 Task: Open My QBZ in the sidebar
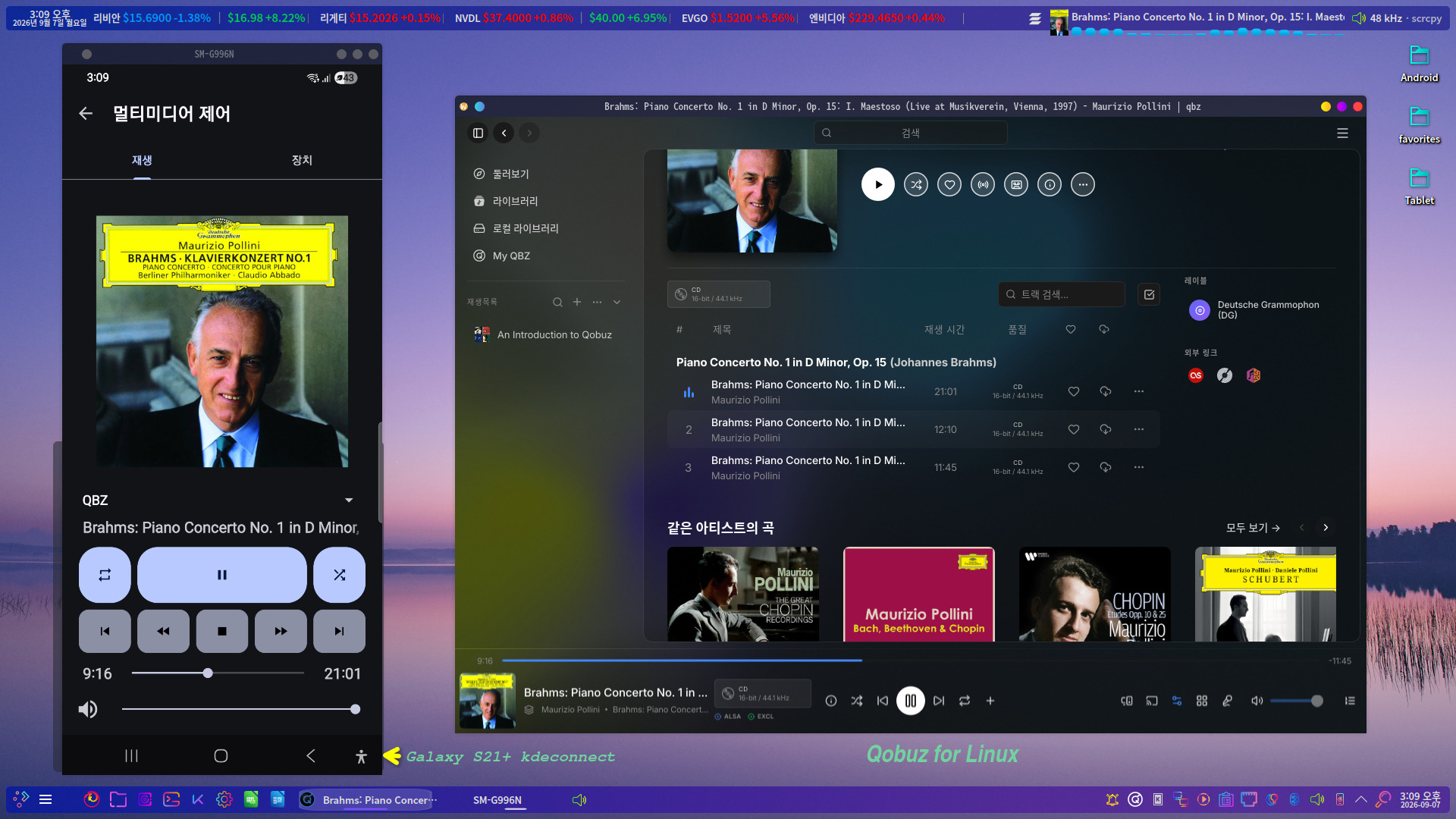tap(546, 256)
